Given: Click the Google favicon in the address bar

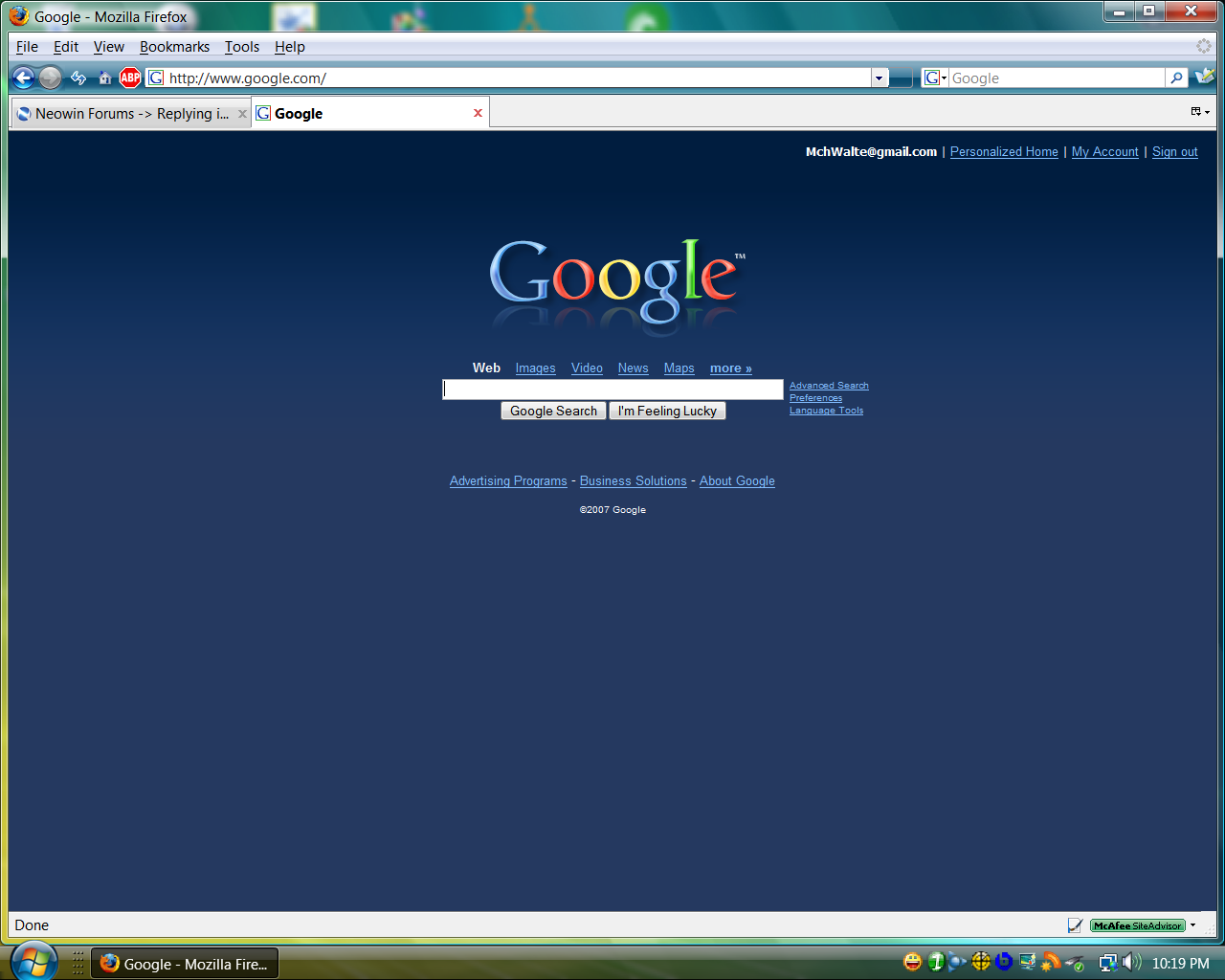Looking at the screenshot, I should point(156,78).
